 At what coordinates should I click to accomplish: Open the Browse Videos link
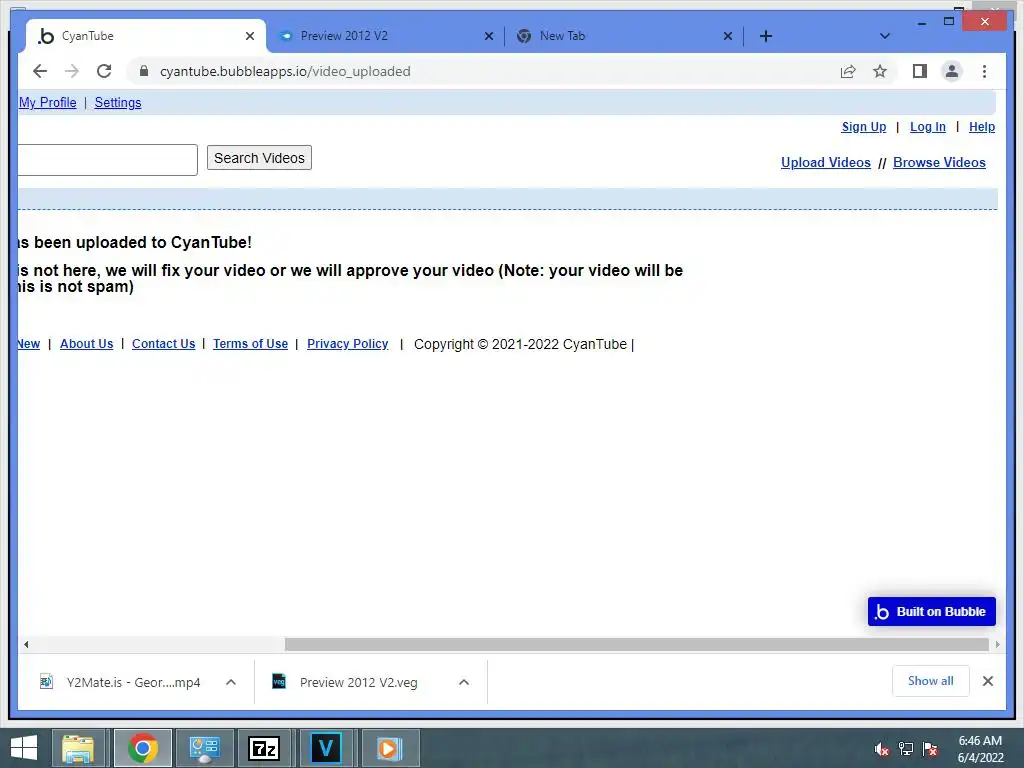point(939,163)
